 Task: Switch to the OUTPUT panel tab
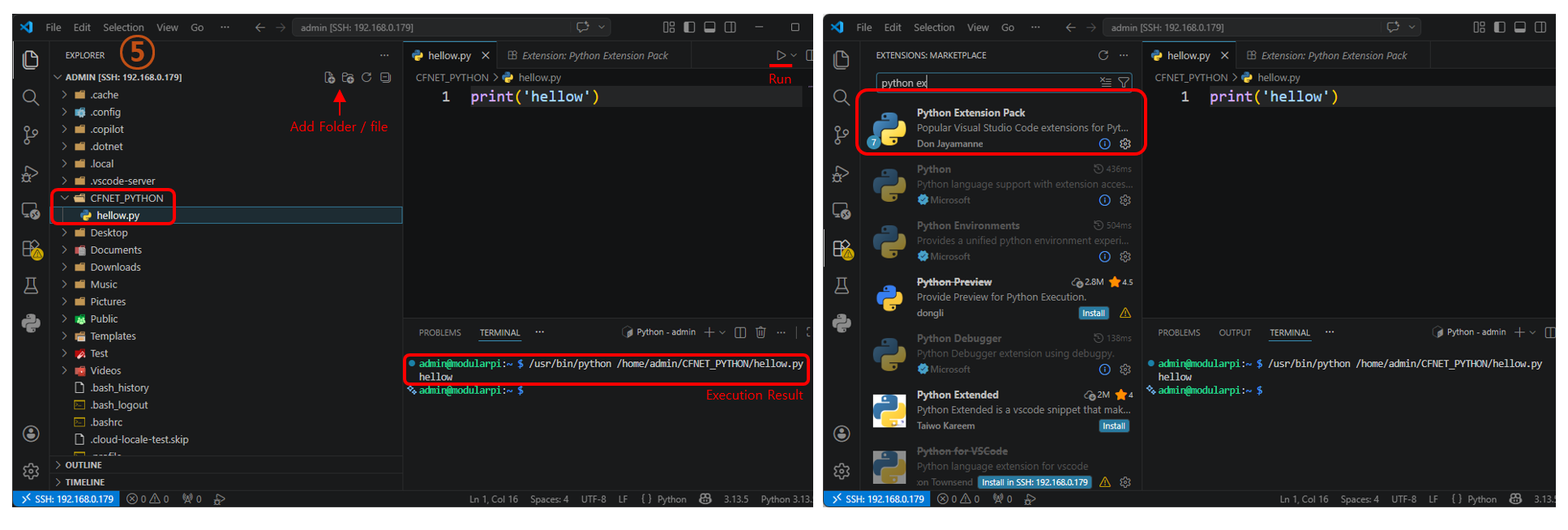(x=1234, y=333)
